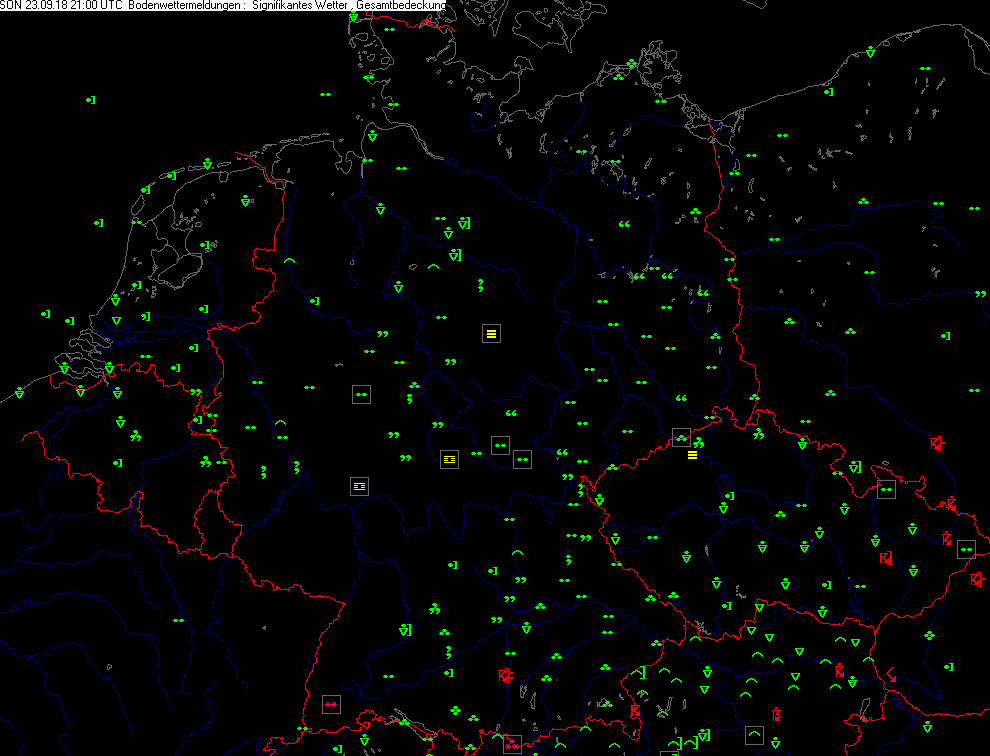Select the boxed pink symbol at bottom edge

[511, 744]
